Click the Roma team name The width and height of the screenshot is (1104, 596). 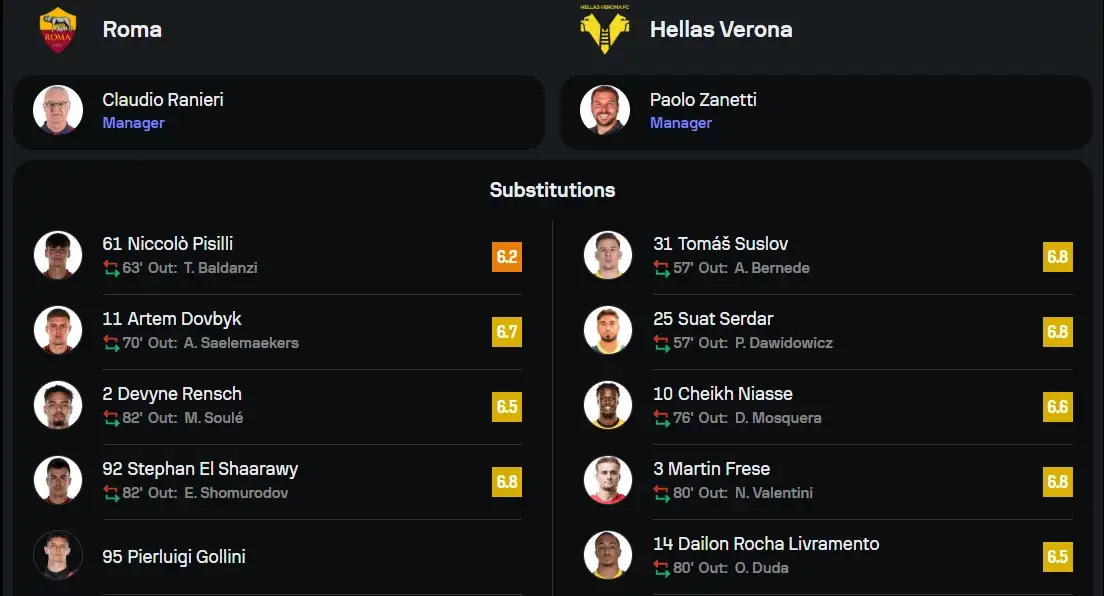(132, 30)
